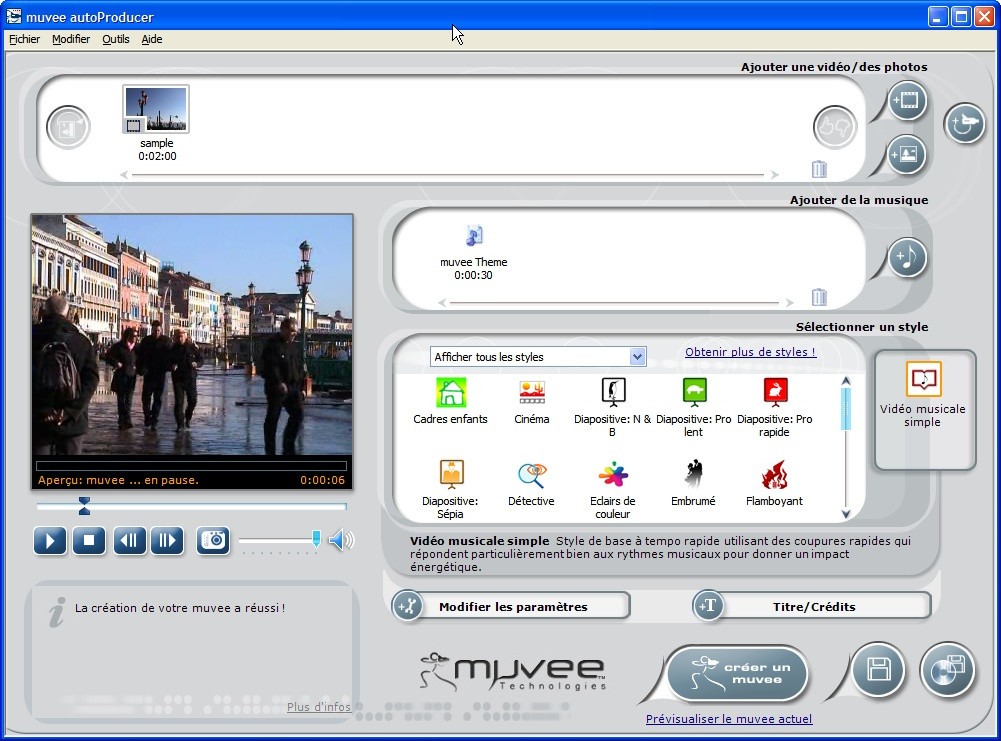Burn the muvee using the CD icon

(946, 671)
